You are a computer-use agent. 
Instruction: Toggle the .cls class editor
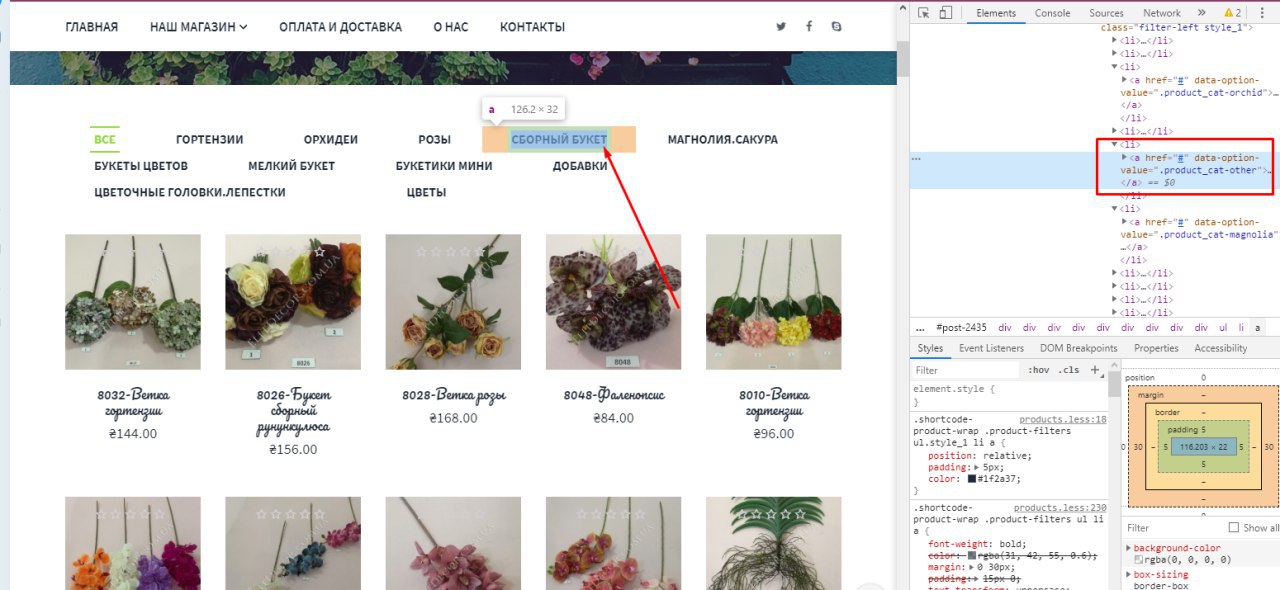pyautogui.click(x=1069, y=370)
